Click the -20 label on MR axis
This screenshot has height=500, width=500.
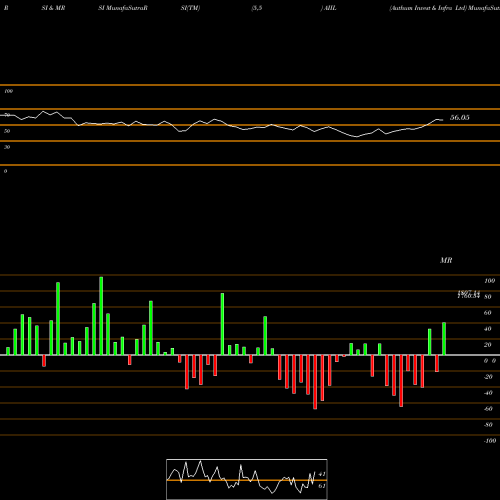pyautogui.click(x=488, y=377)
